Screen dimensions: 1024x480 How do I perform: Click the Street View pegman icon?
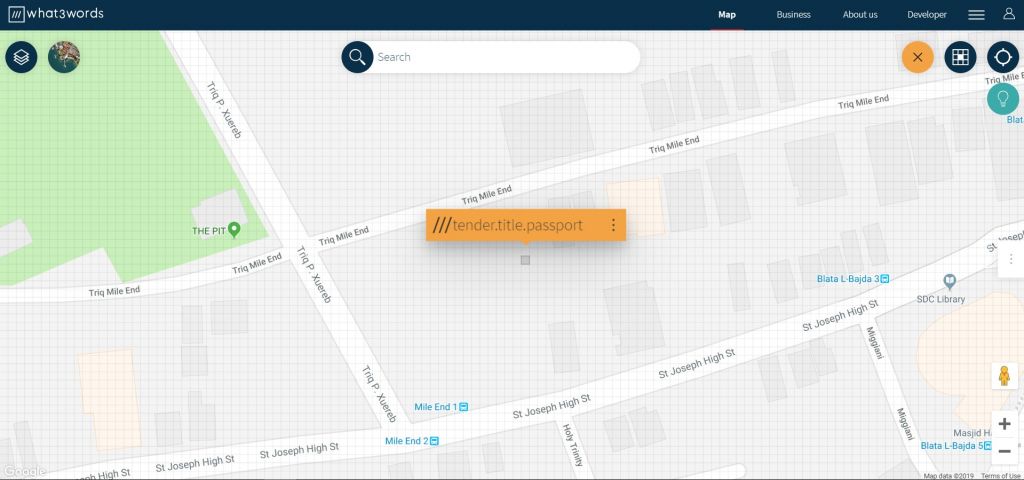click(x=1004, y=376)
